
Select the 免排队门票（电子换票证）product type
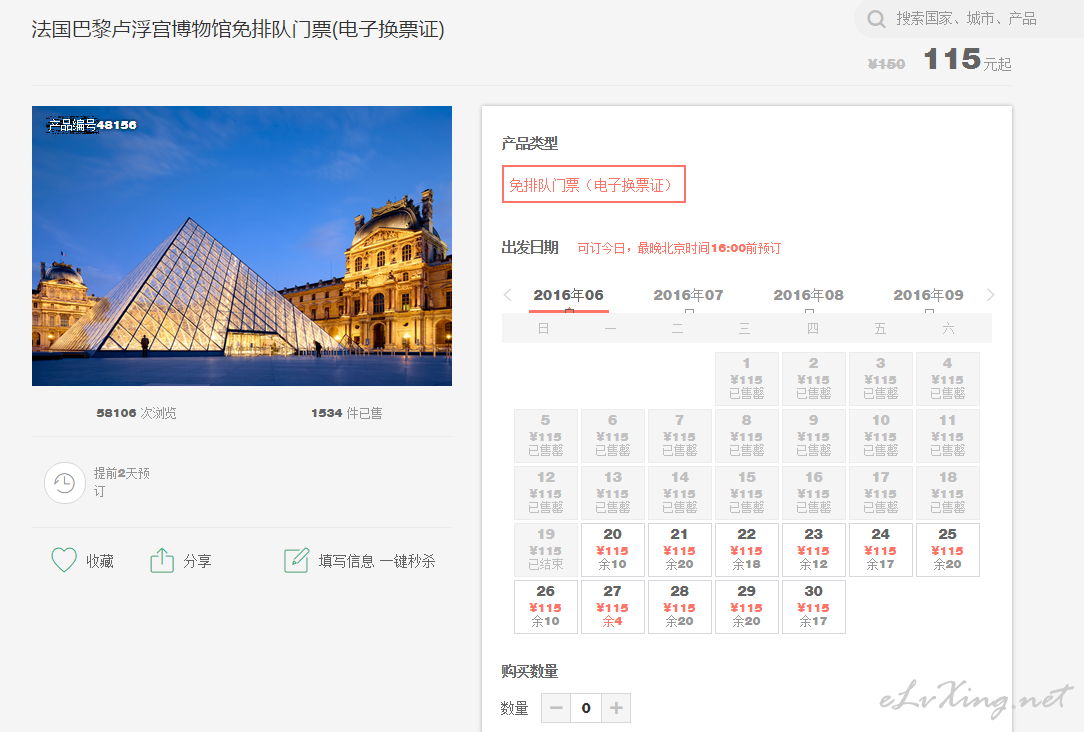594,184
